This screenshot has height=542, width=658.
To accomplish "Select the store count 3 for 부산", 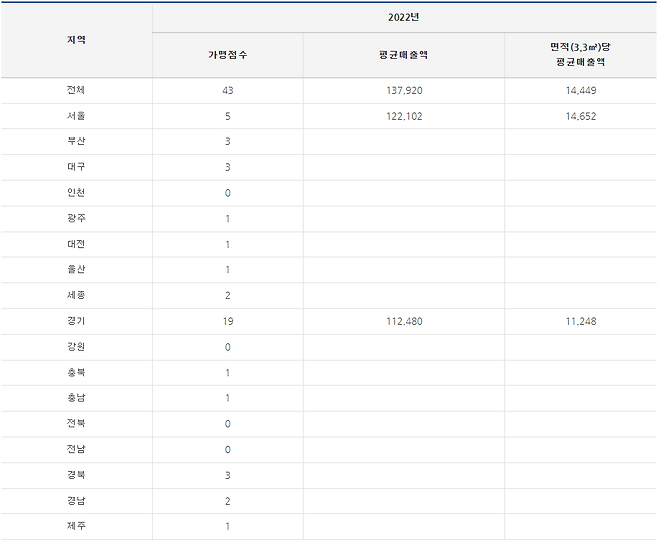I will click(x=228, y=142).
